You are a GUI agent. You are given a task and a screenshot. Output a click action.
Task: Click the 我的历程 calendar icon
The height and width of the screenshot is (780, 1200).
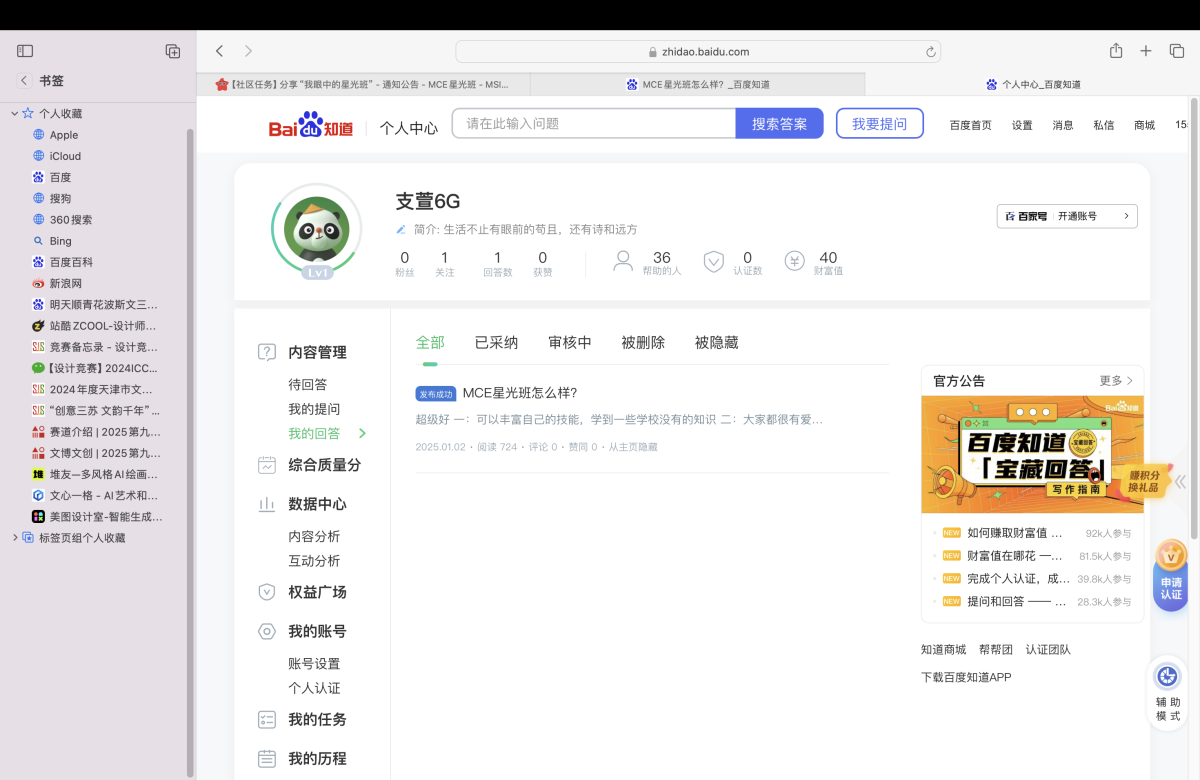(267, 758)
